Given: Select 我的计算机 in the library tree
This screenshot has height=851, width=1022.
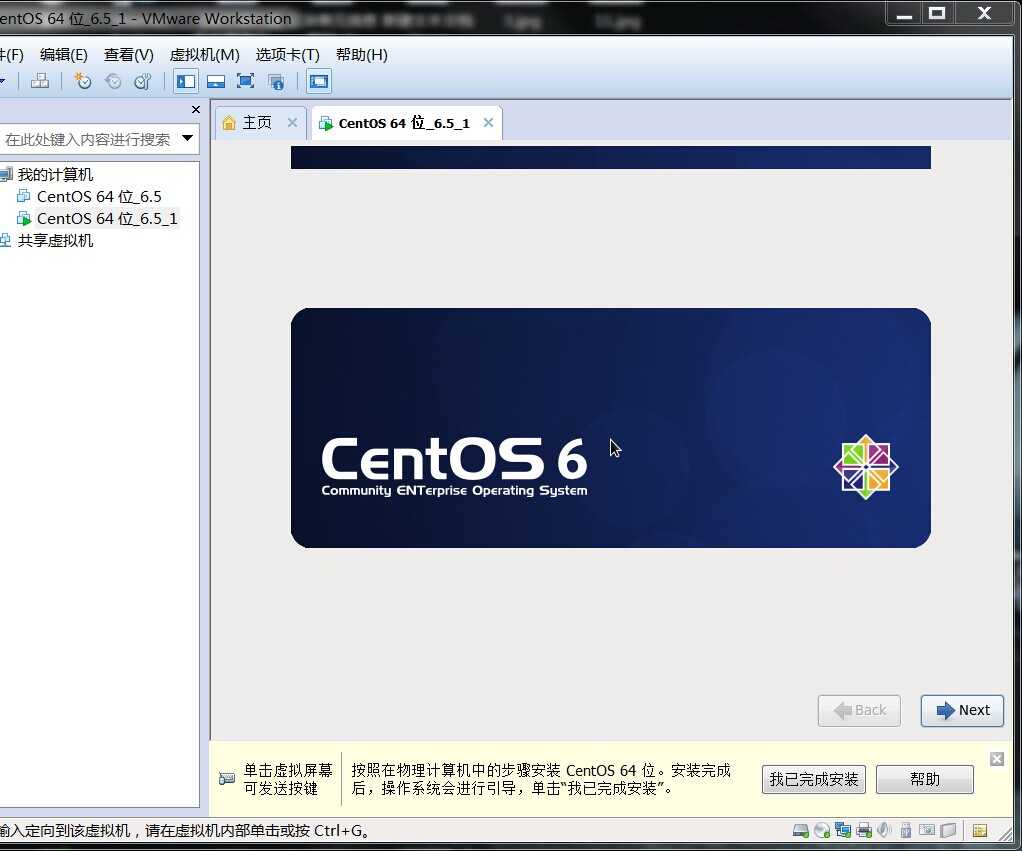Looking at the screenshot, I should pyautogui.click(x=55, y=175).
